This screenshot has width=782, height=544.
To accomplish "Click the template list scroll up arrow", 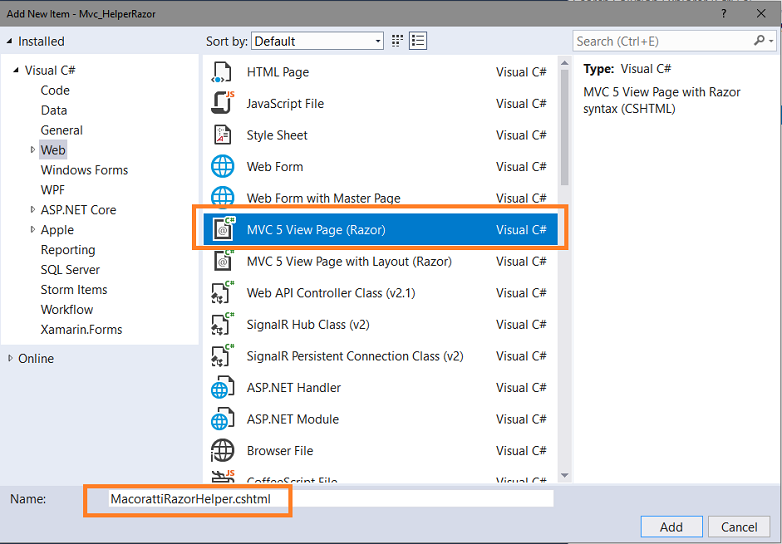I will [565, 63].
